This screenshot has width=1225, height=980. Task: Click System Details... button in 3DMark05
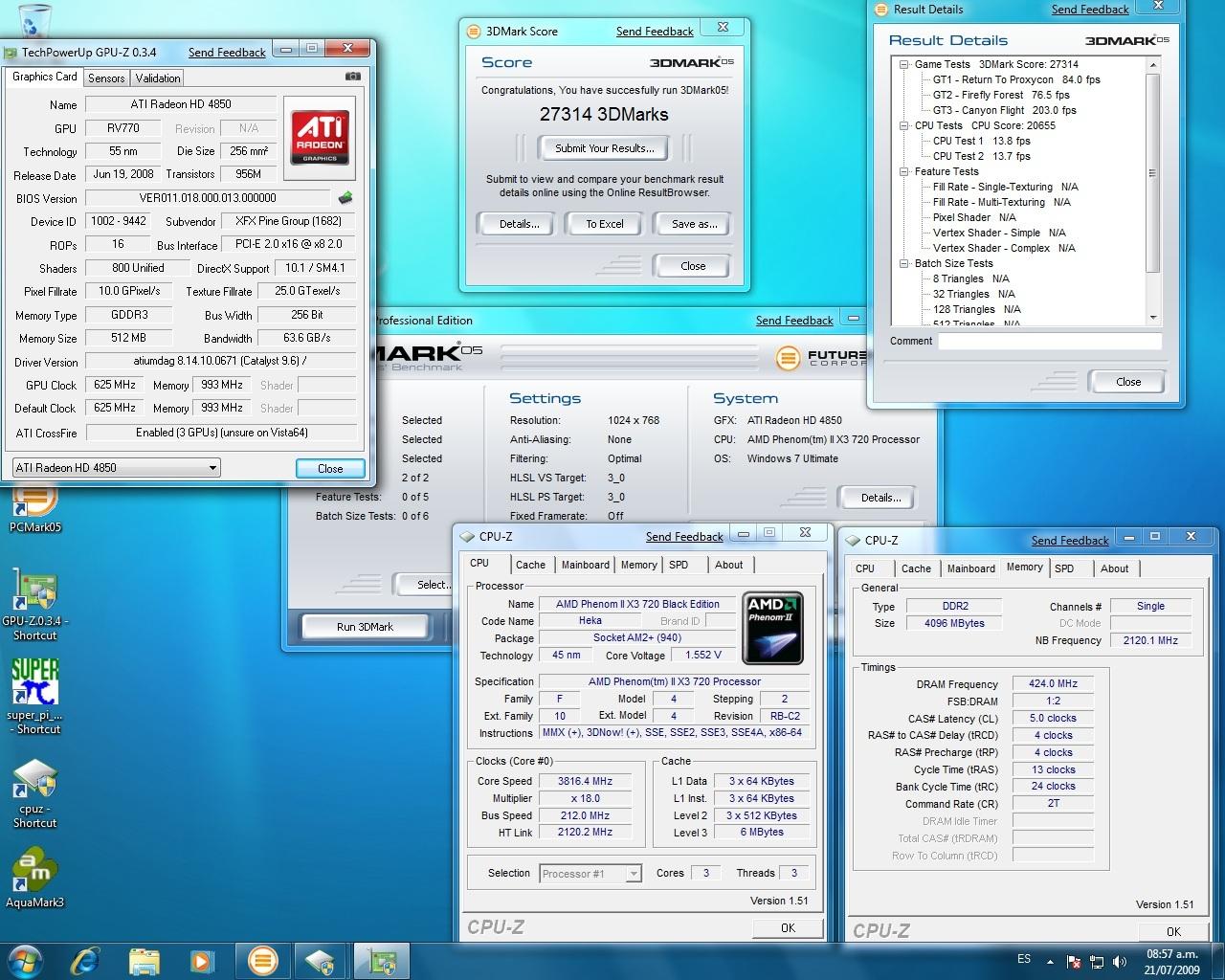(x=880, y=498)
